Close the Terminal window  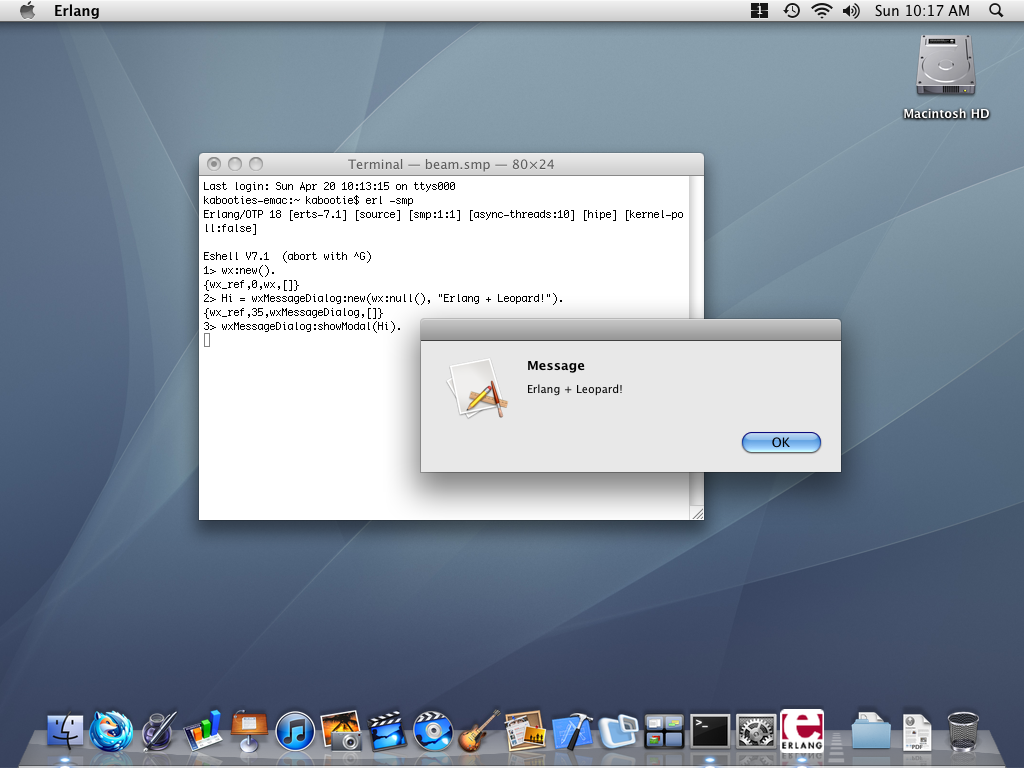214,164
